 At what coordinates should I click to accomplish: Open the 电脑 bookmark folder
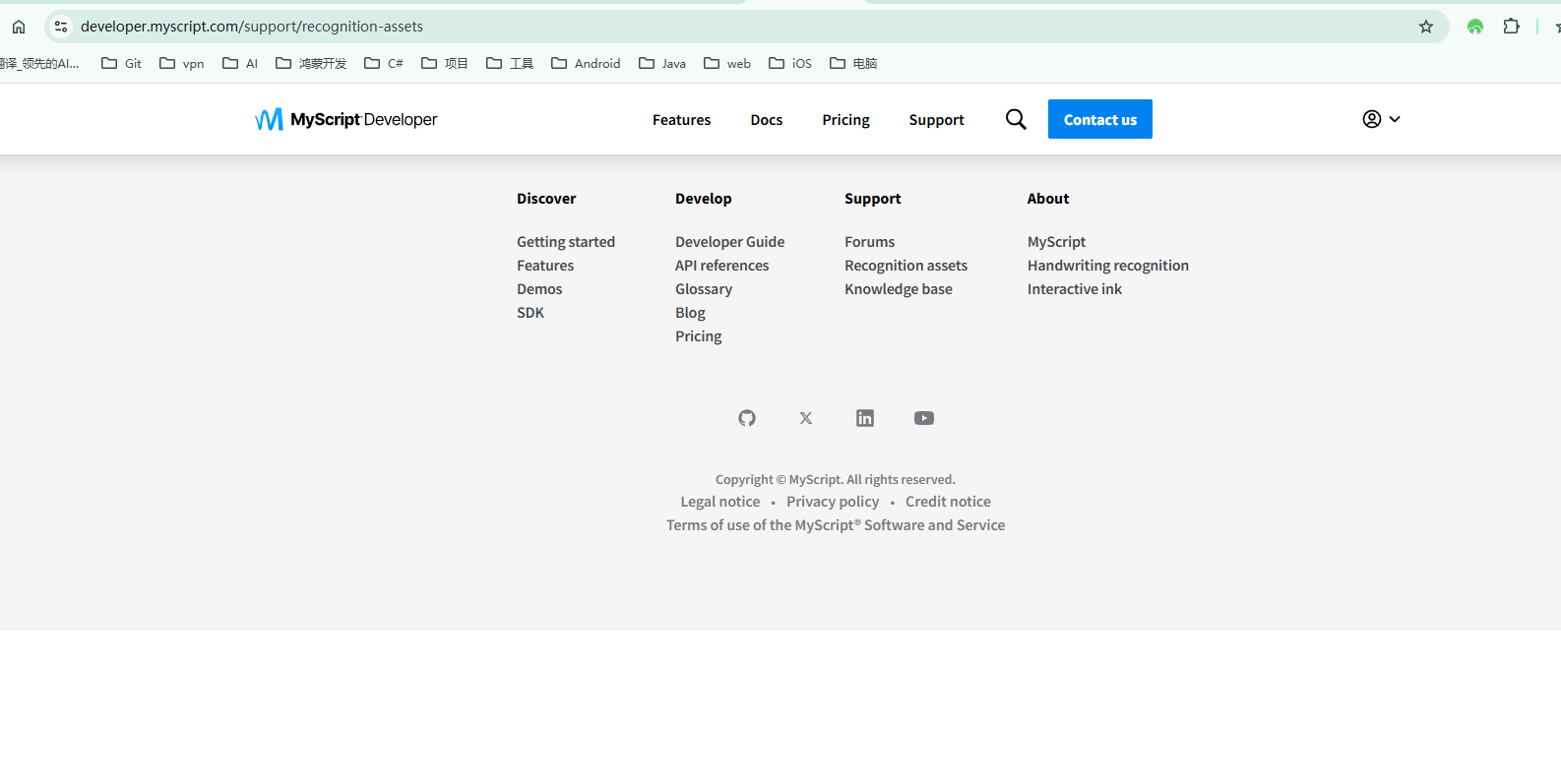click(853, 63)
